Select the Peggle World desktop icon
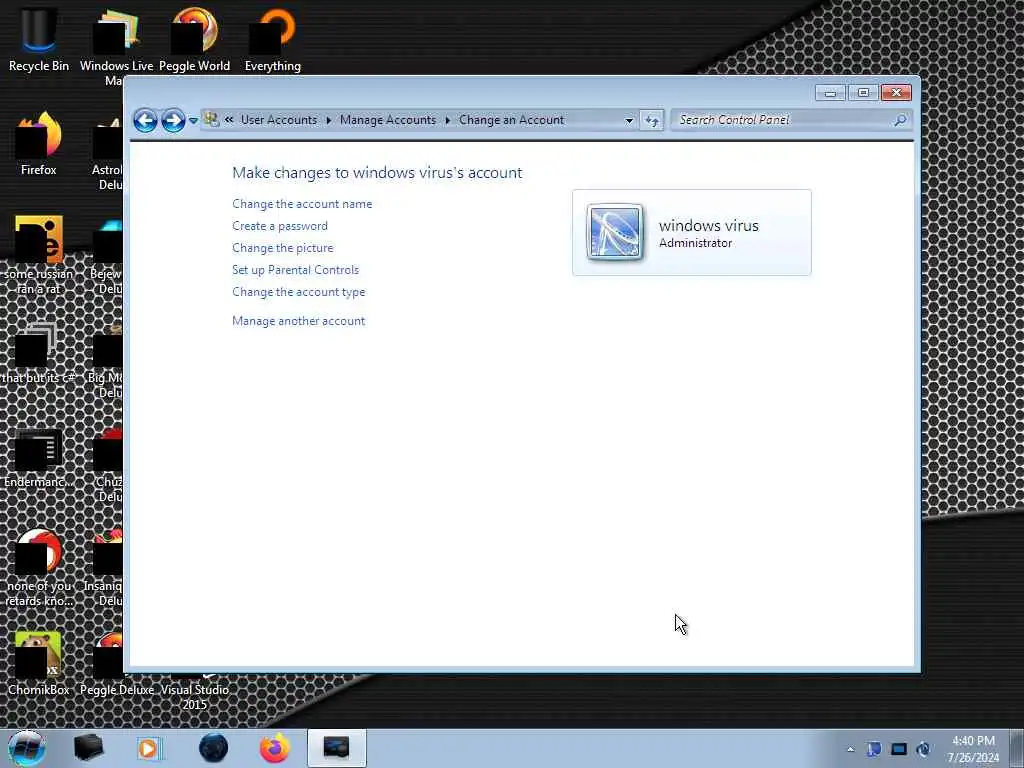The height and width of the screenshot is (768, 1024). (195, 38)
